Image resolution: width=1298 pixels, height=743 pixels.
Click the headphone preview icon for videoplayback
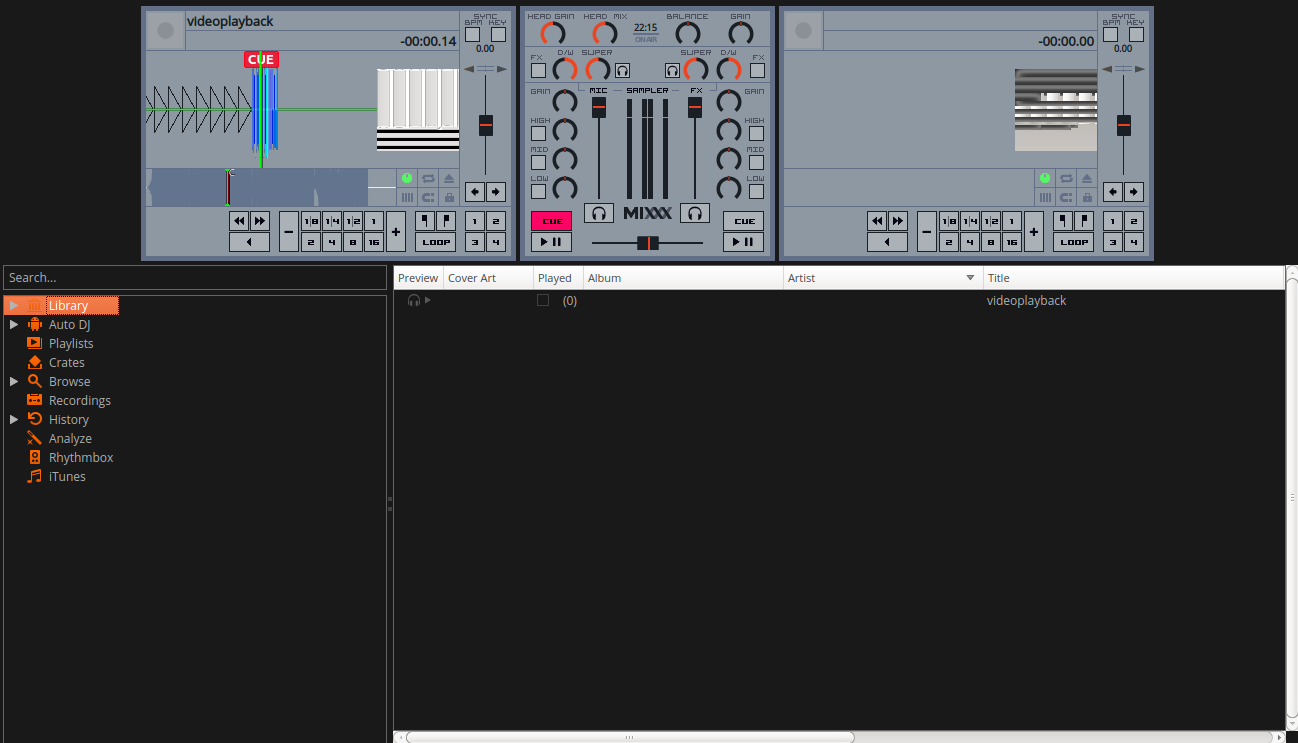pos(414,300)
